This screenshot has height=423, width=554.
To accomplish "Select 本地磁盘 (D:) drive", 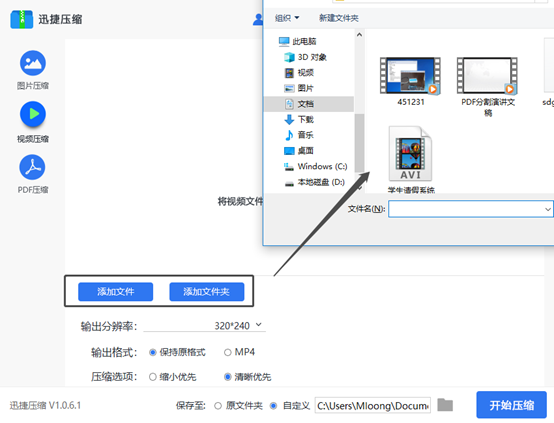I will [x=314, y=182].
